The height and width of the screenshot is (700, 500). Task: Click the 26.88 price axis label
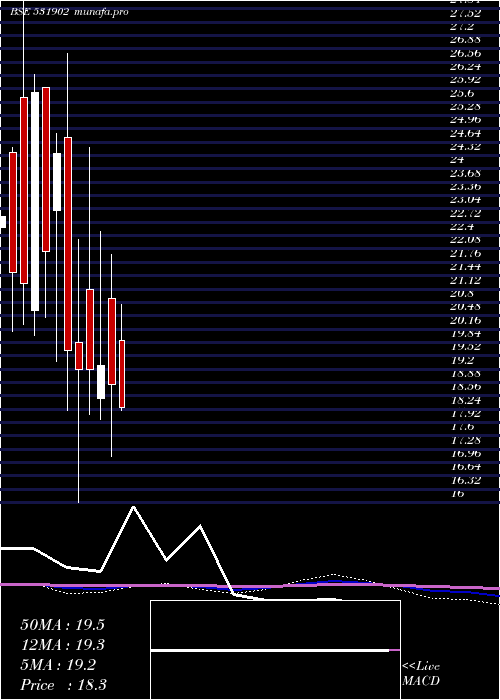(x=466, y=40)
